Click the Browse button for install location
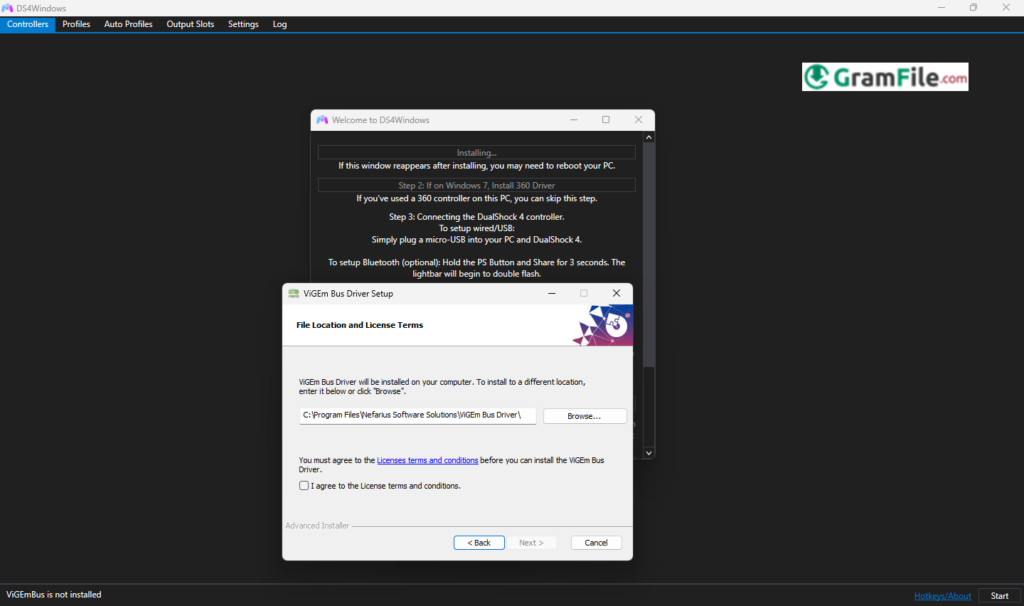 [x=584, y=415]
